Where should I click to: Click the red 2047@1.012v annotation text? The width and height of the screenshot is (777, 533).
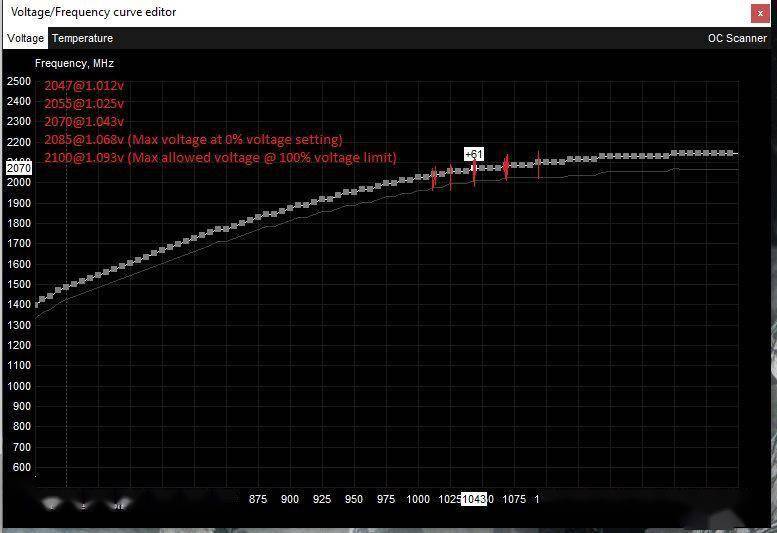(x=84, y=86)
